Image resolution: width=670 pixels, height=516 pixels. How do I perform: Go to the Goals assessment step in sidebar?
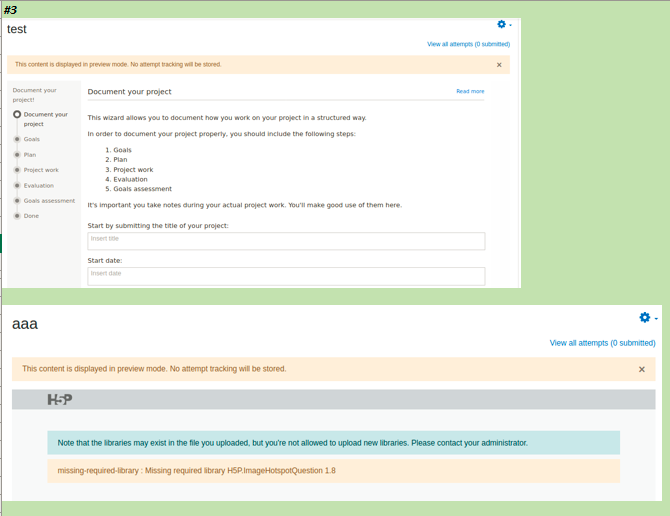point(44,201)
